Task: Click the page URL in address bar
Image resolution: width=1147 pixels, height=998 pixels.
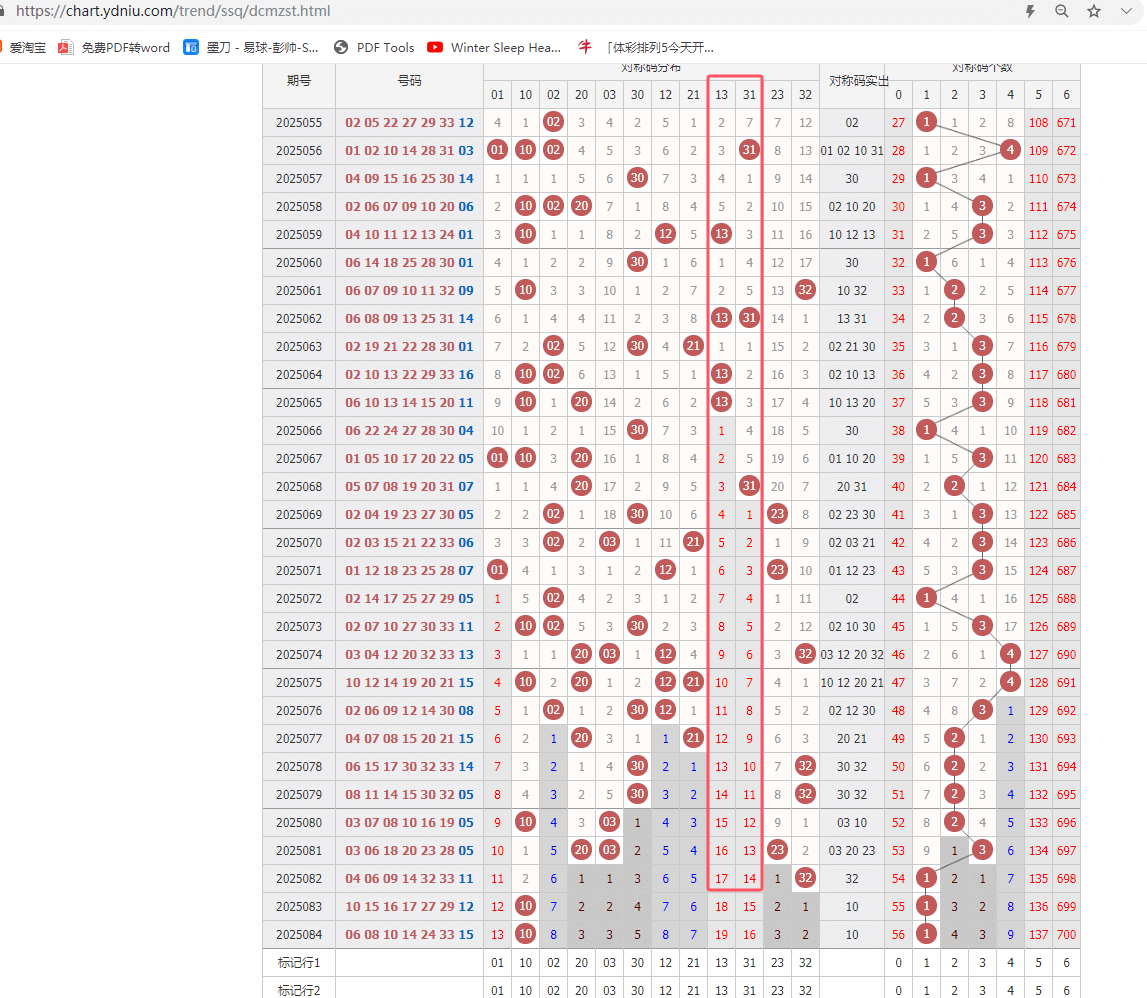Action: click(173, 11)
